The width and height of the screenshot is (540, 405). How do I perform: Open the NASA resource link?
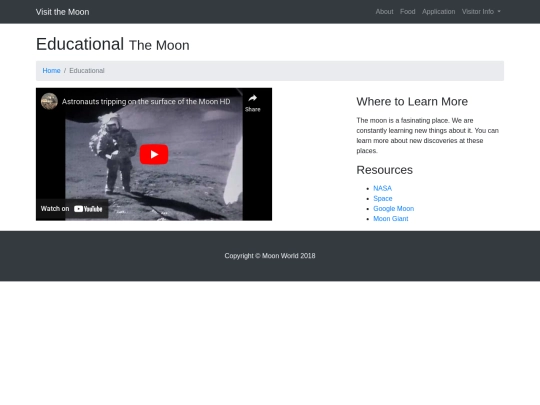coord(382,188)
